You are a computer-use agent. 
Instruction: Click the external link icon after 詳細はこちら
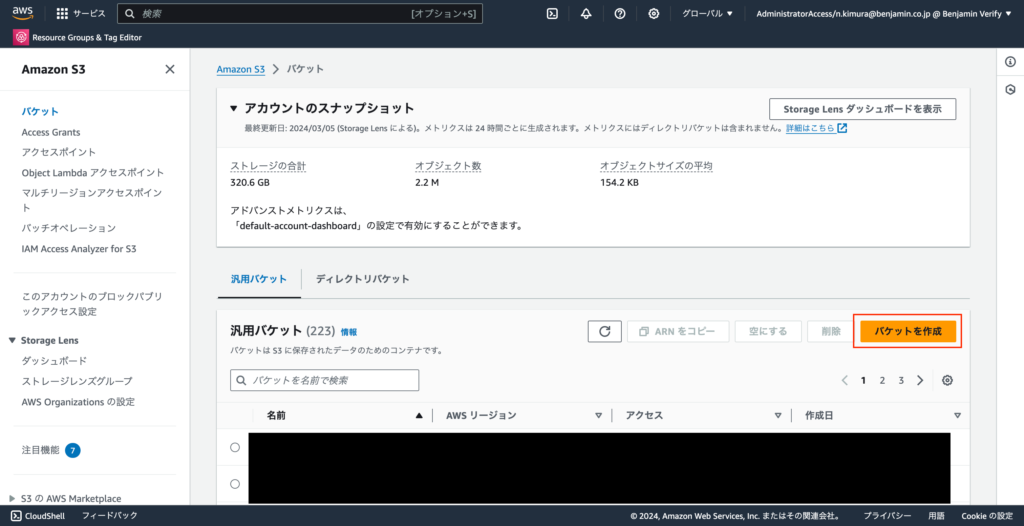[842, 128]
